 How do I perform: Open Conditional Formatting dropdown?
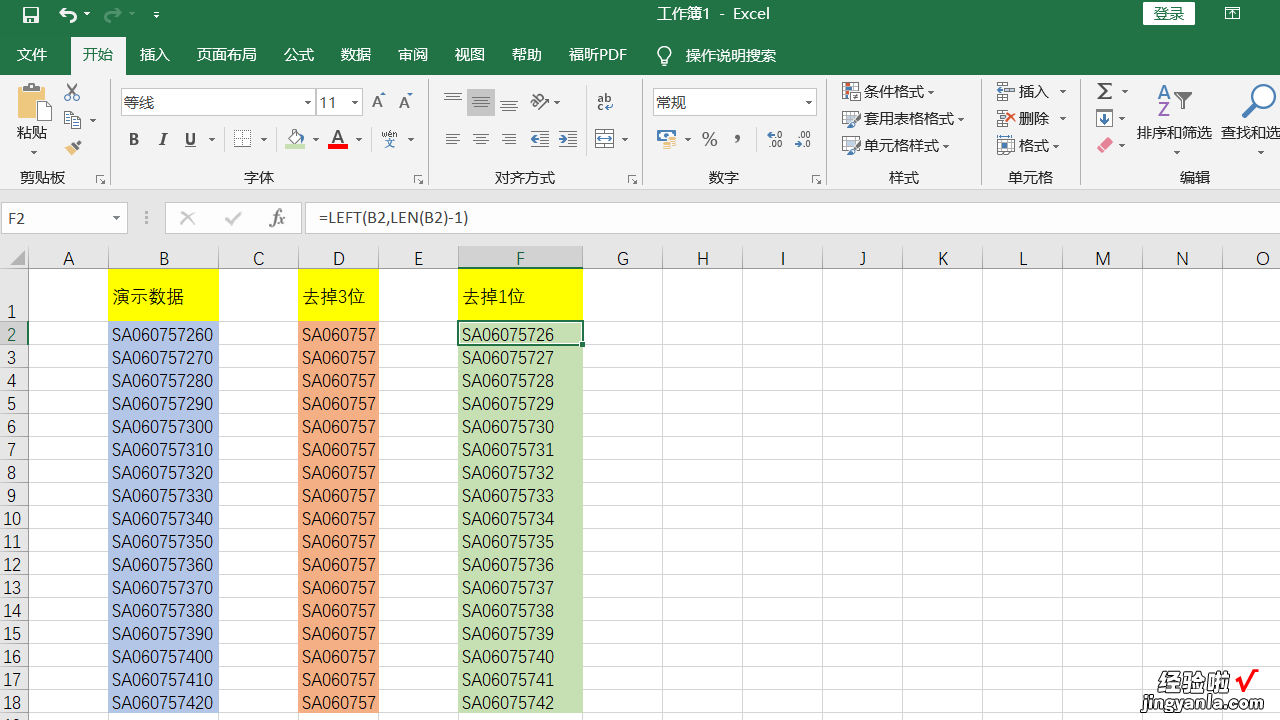tap(889, 91)
